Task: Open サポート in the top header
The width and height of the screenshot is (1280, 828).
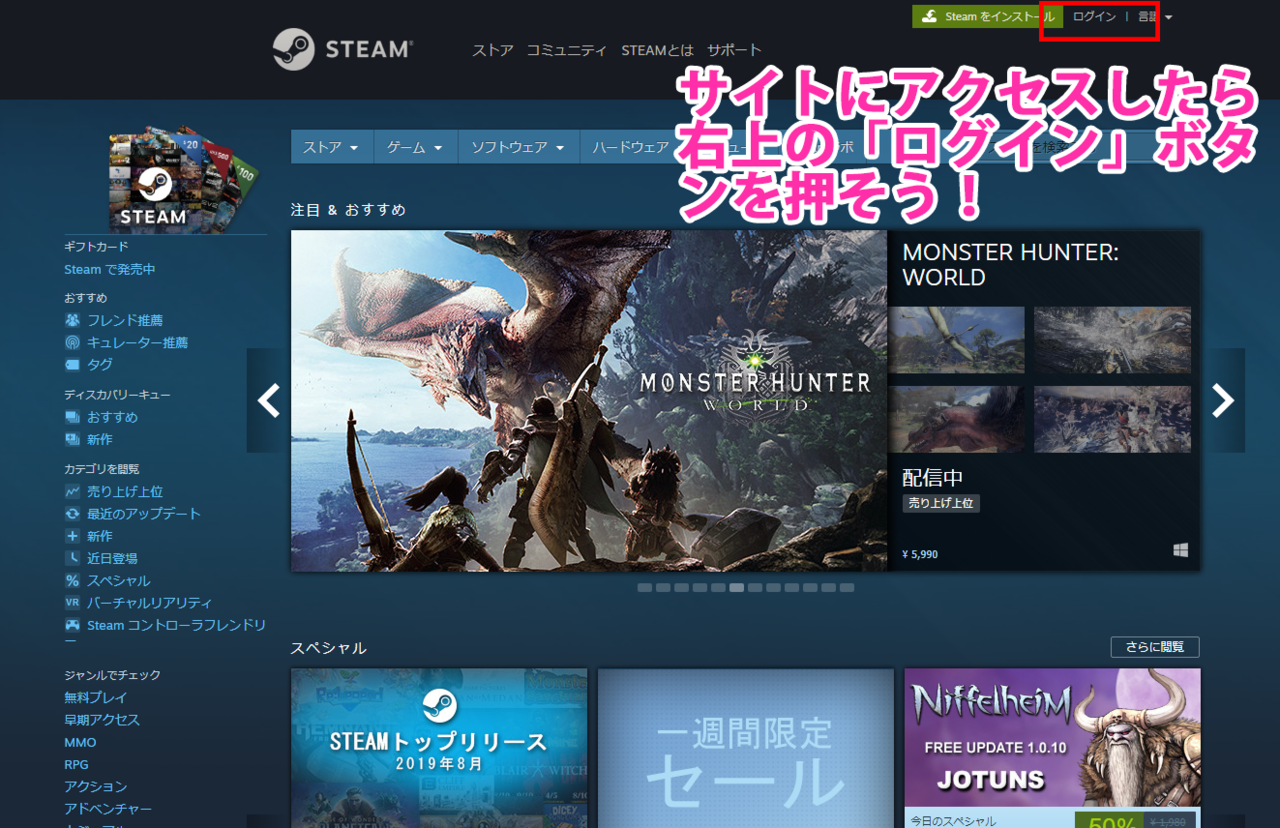Action: [x=734, y=50]
